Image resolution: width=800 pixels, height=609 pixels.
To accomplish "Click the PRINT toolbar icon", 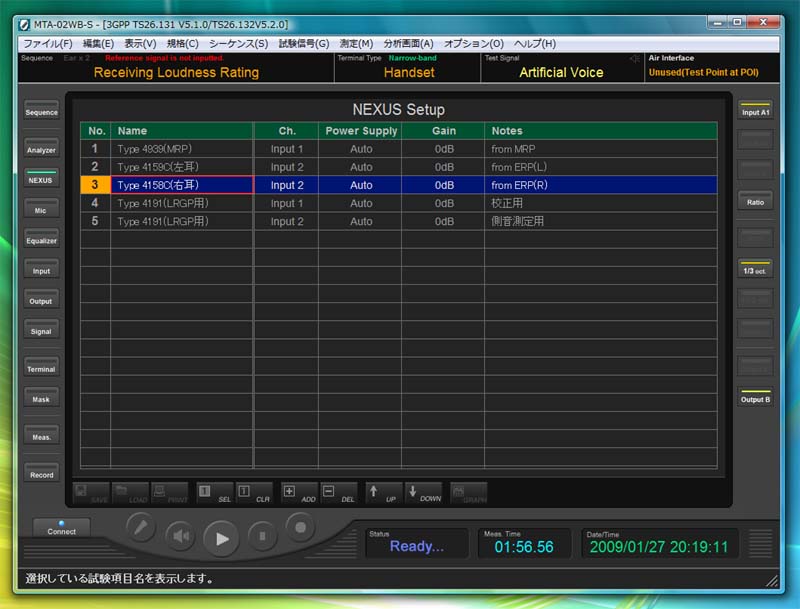I will 169,493.
